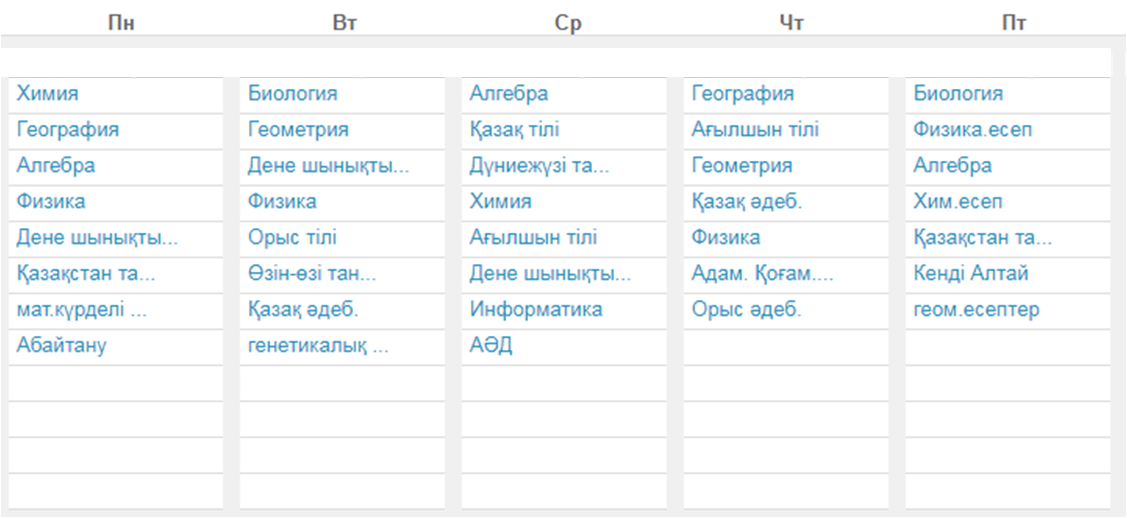Open Адам. Қоғам.... on Thursday
The image size is (1127, 518).
(763, 273)
